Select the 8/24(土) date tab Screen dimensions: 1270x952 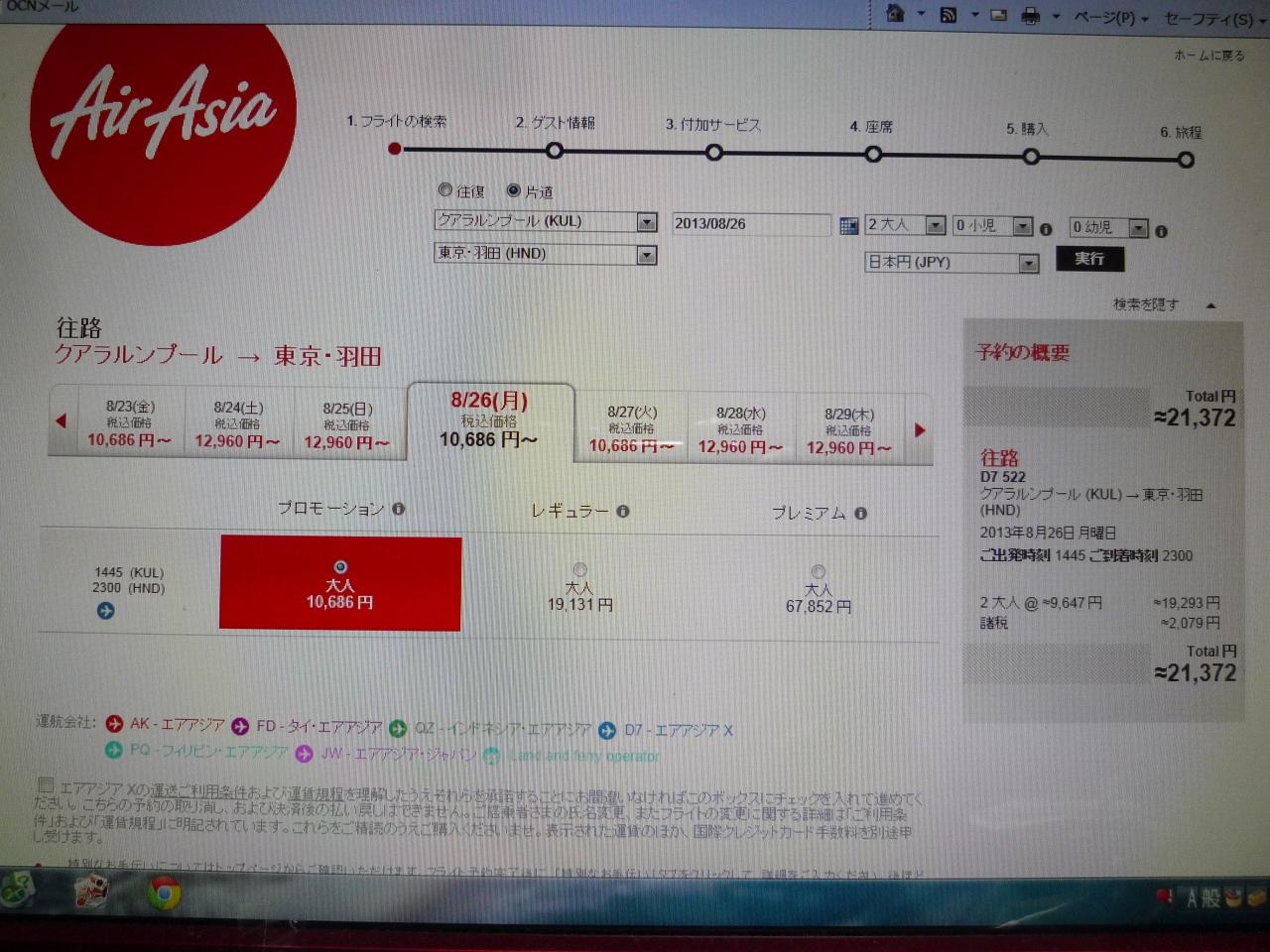click(238, 424)
